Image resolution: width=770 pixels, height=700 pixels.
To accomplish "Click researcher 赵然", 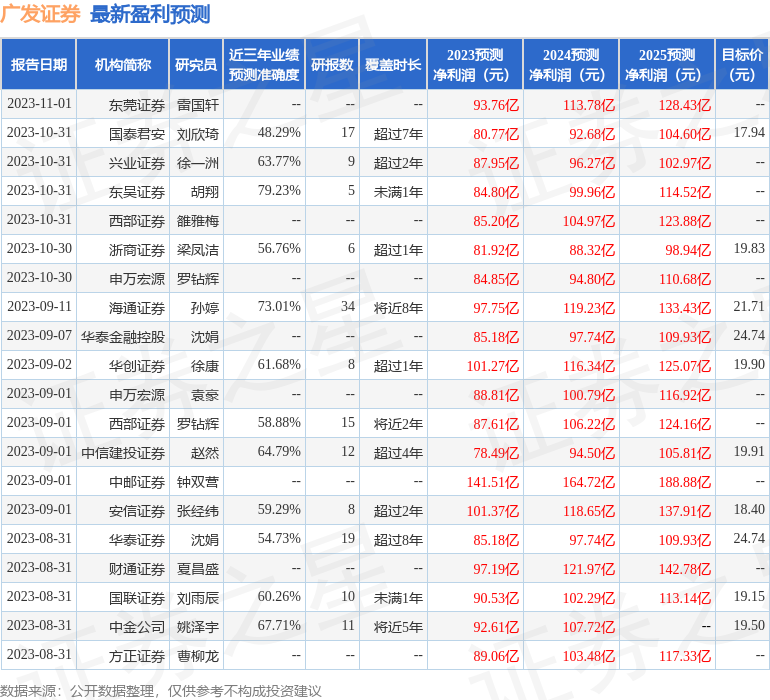I will pyautogui.click(x=205, y=453).
